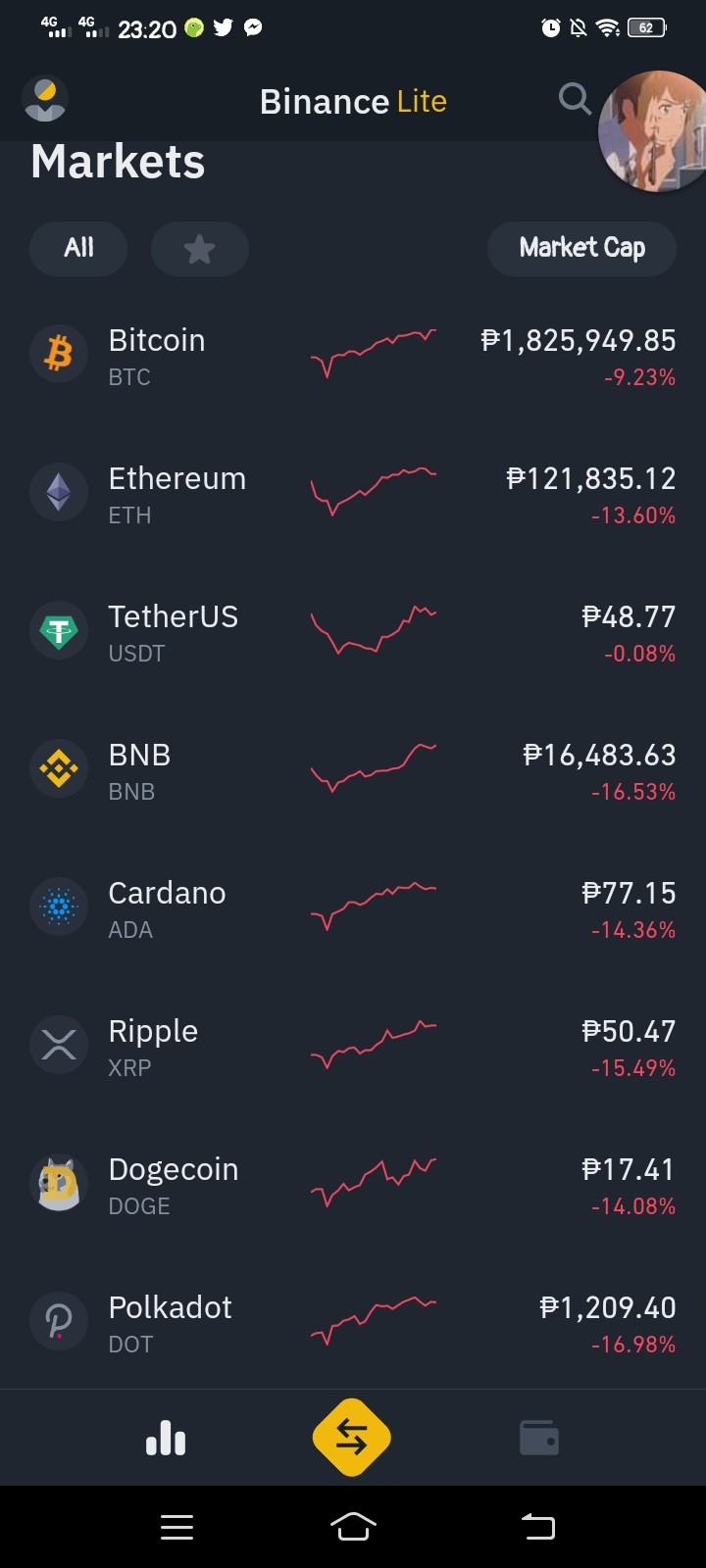The image size is (706, 1568).
Task: Select the TetherUS USDT row
Action: [x=353, y=631]
